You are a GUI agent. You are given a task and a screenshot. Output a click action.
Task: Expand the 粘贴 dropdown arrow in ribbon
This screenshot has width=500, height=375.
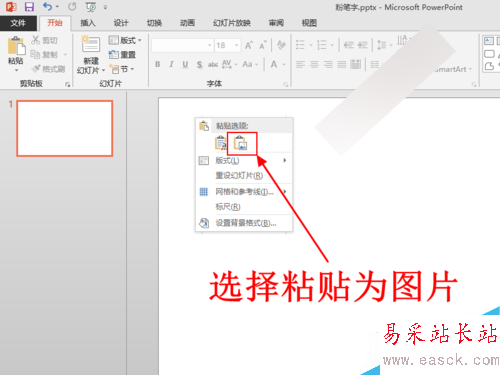click(16, 70)
